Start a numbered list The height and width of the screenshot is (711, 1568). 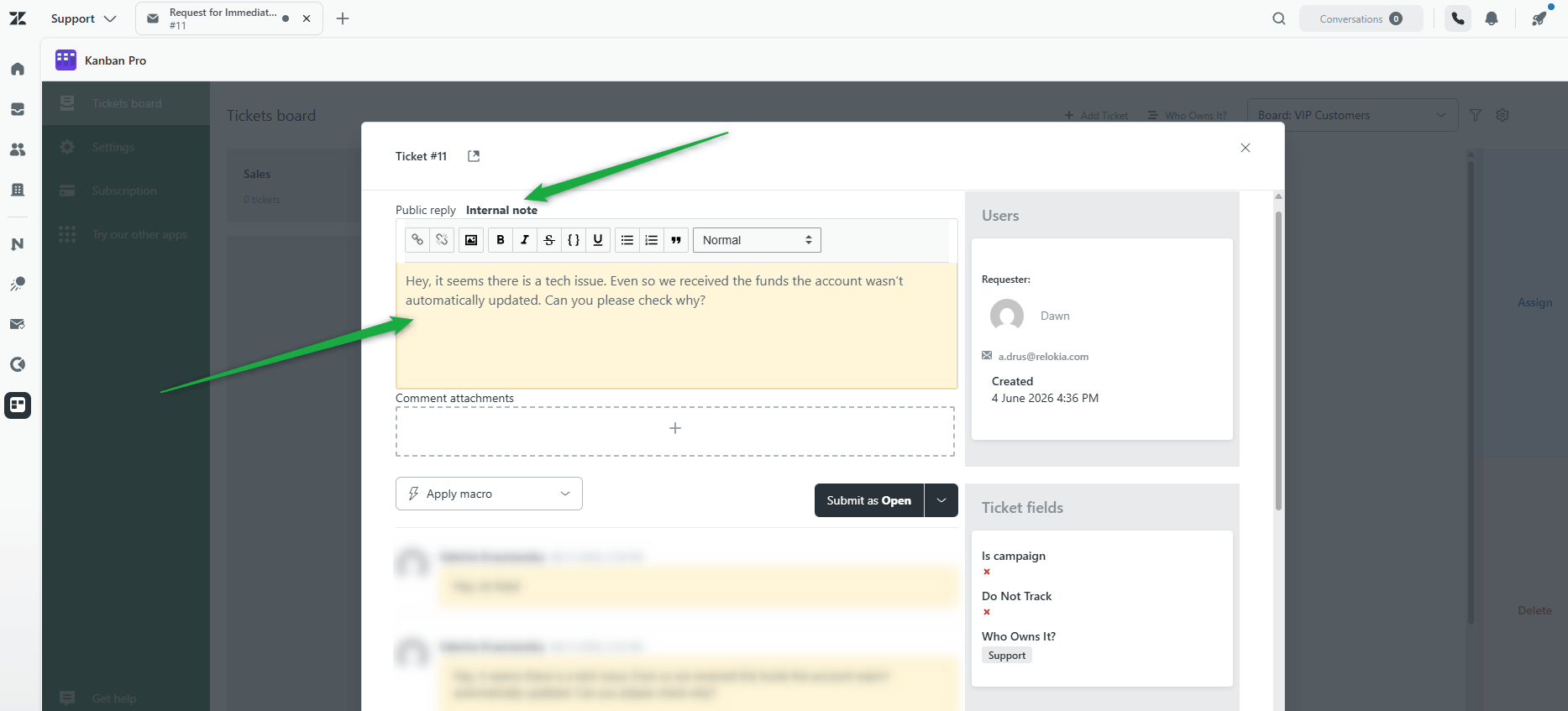[x=652, y=240]
